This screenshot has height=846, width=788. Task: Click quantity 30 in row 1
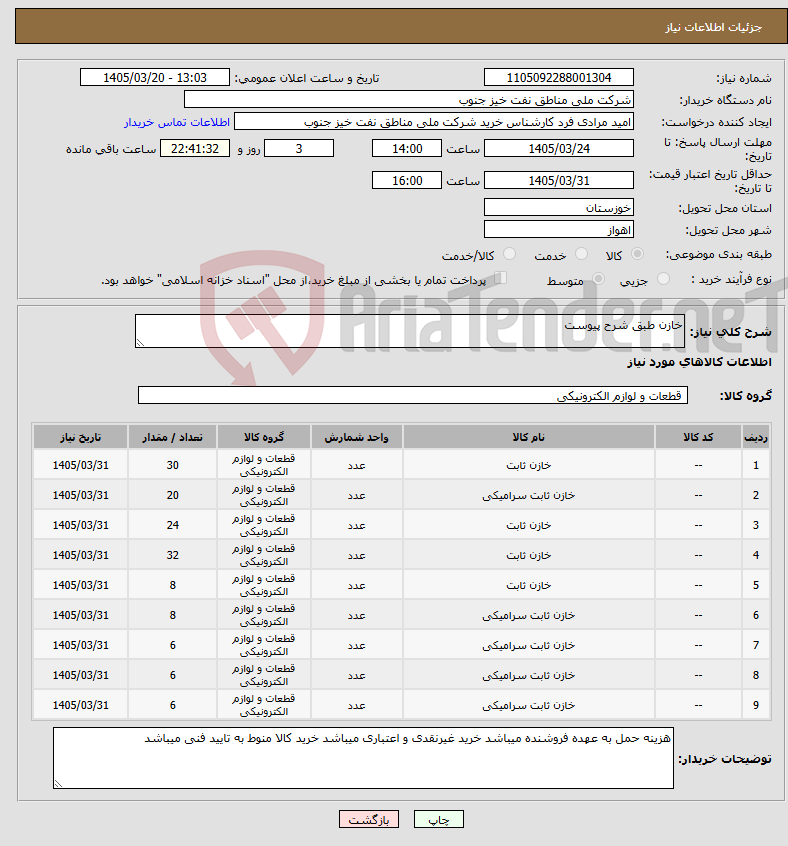coord(173,465)
